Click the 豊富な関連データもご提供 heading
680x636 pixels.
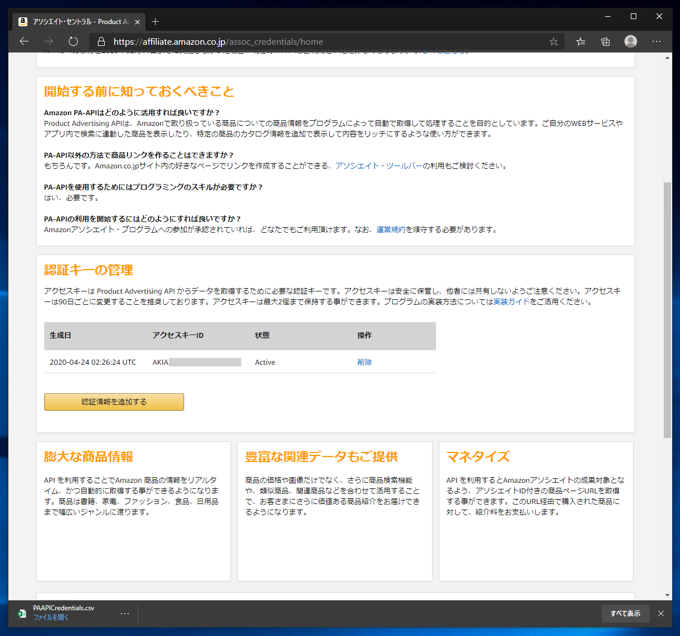pyautogui.click(x=321, y=457)
